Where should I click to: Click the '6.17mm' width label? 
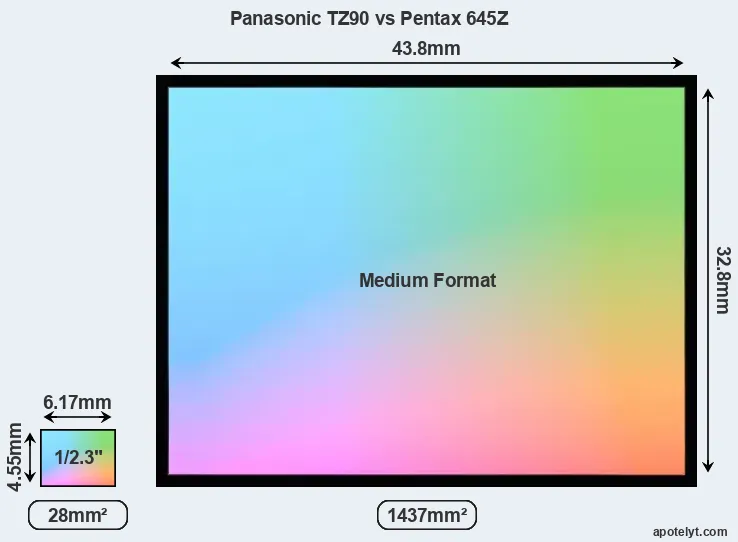pyautogui.click(x=77, y=403)
